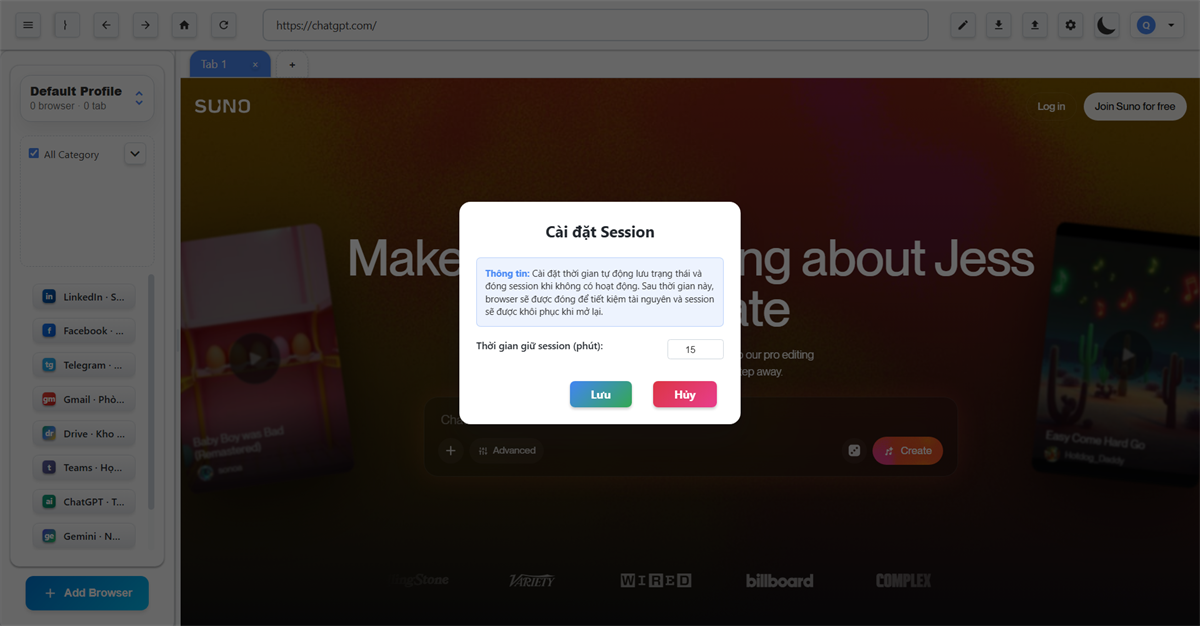Open the ChatGPT browser entry
The width and height of the screenshot is (1200, 626).
pyautogui.click(x=84, y=502)
